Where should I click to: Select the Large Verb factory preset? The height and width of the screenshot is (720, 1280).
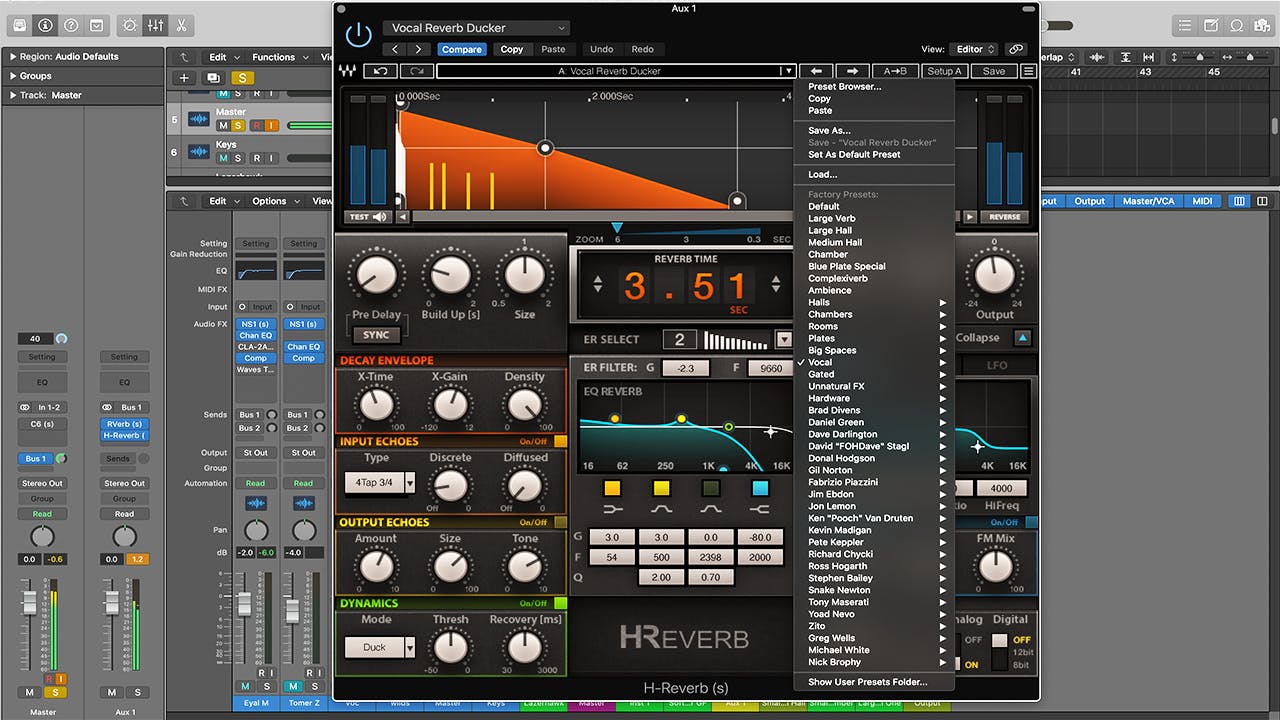coord(830,218)
